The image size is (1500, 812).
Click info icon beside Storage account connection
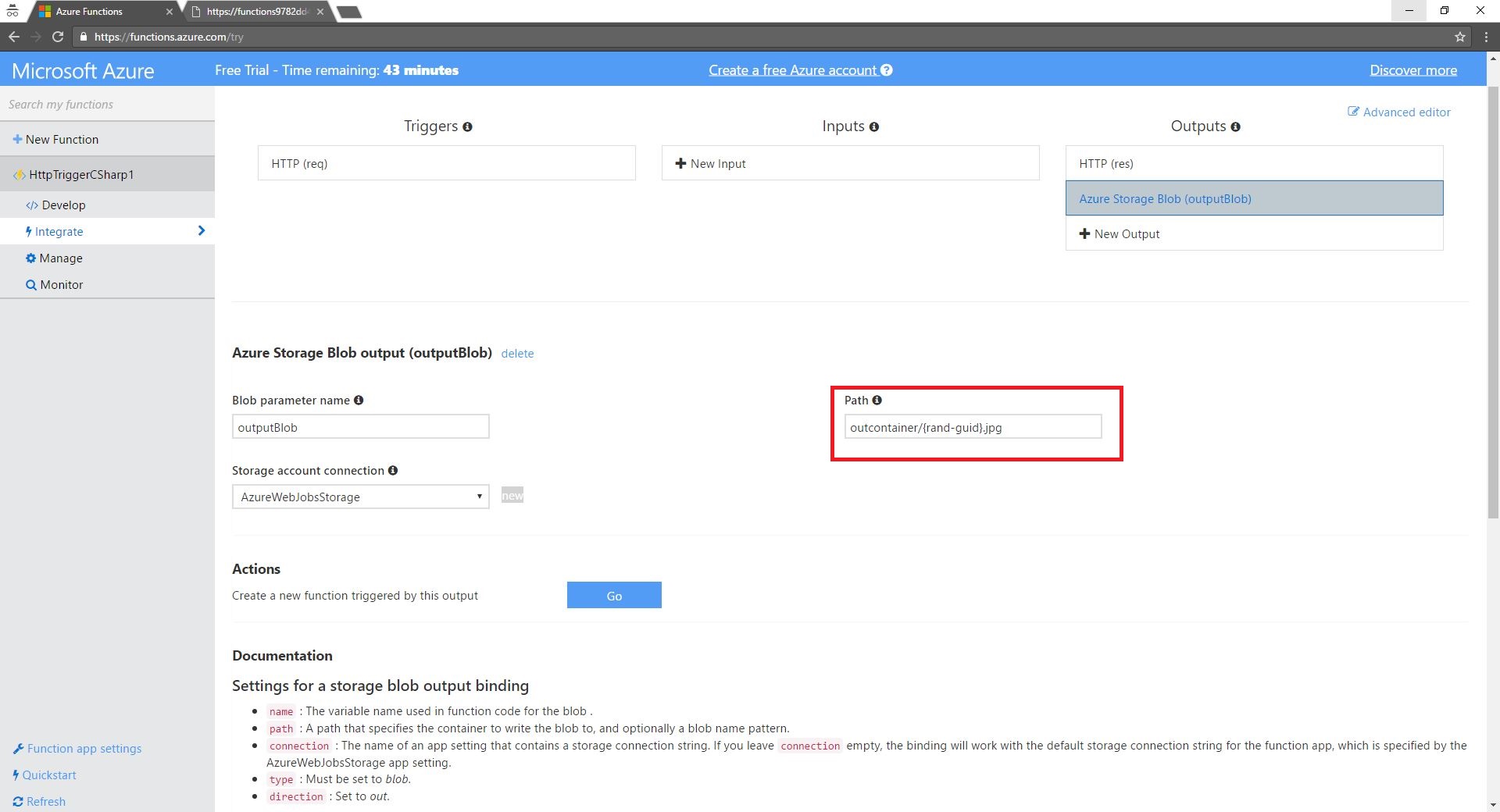[393, 471]
